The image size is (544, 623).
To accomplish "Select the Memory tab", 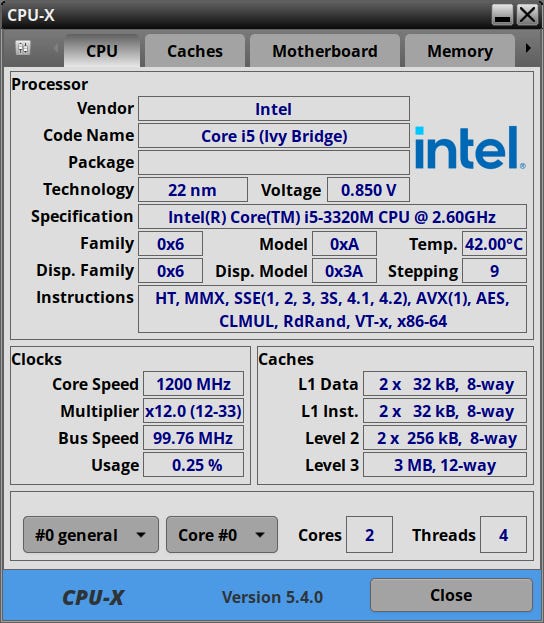I will coord(460,50).
